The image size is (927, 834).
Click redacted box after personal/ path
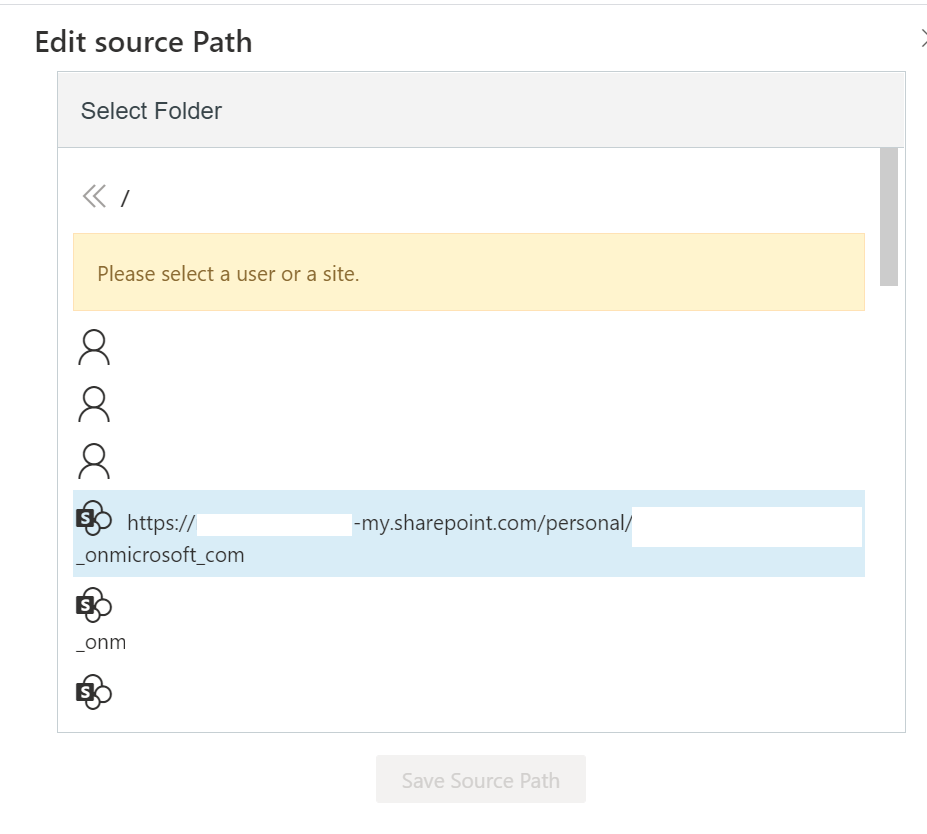coord(746,527)
